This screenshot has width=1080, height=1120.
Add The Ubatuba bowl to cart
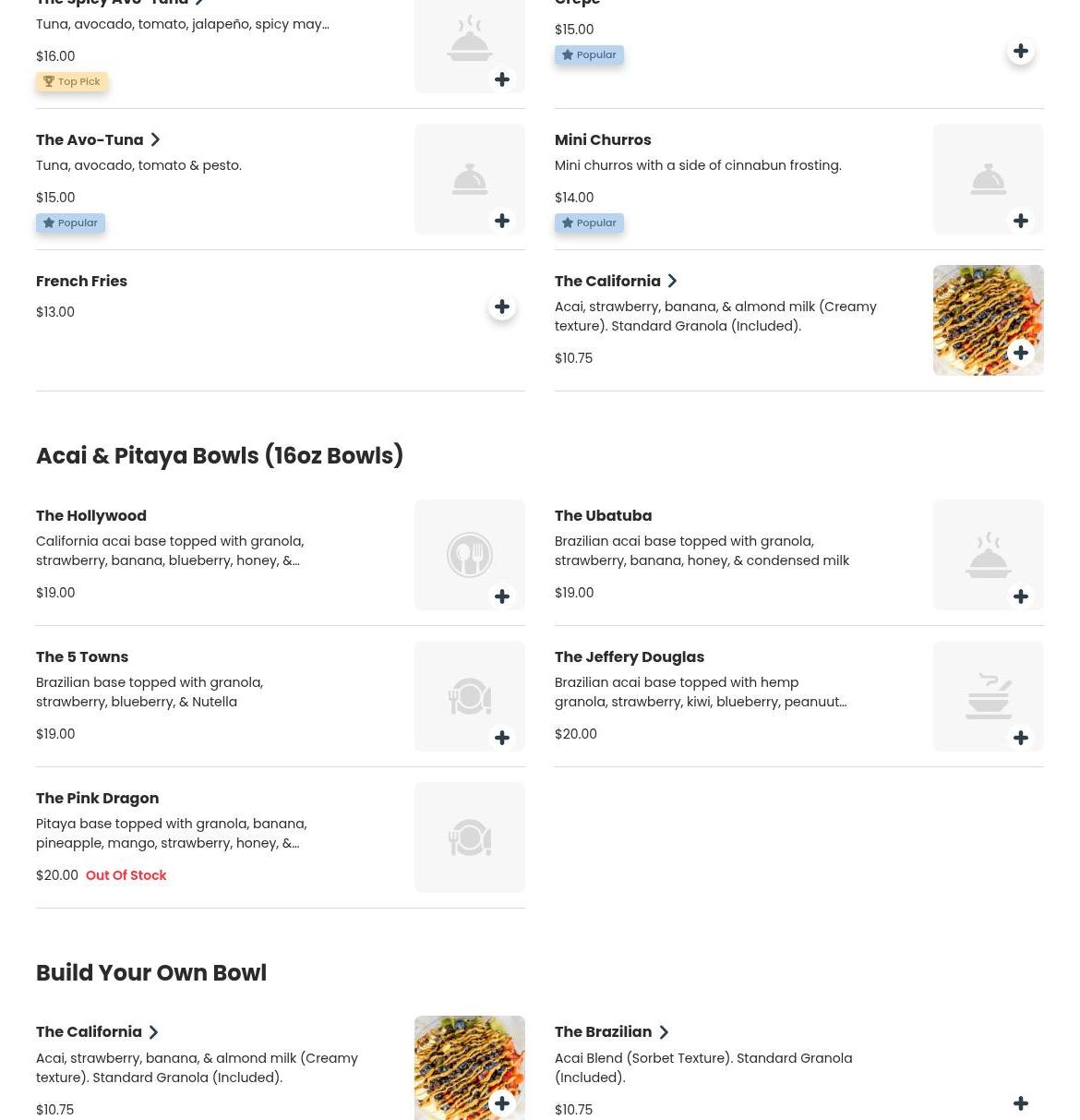[x=1021, y=596]
